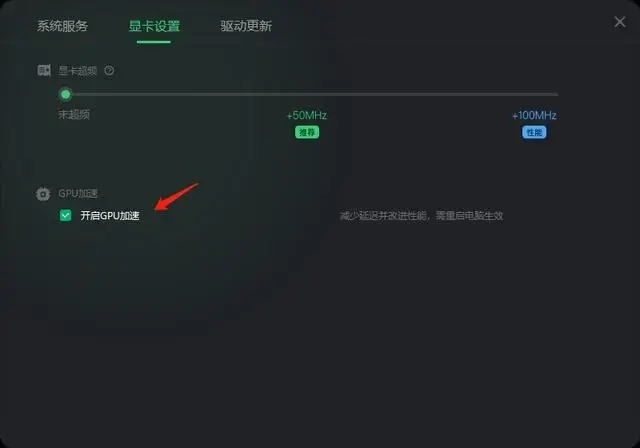640x448 pixels.
Task: Click the gear chip icon beside GPU加速
Action: (43, 194)
